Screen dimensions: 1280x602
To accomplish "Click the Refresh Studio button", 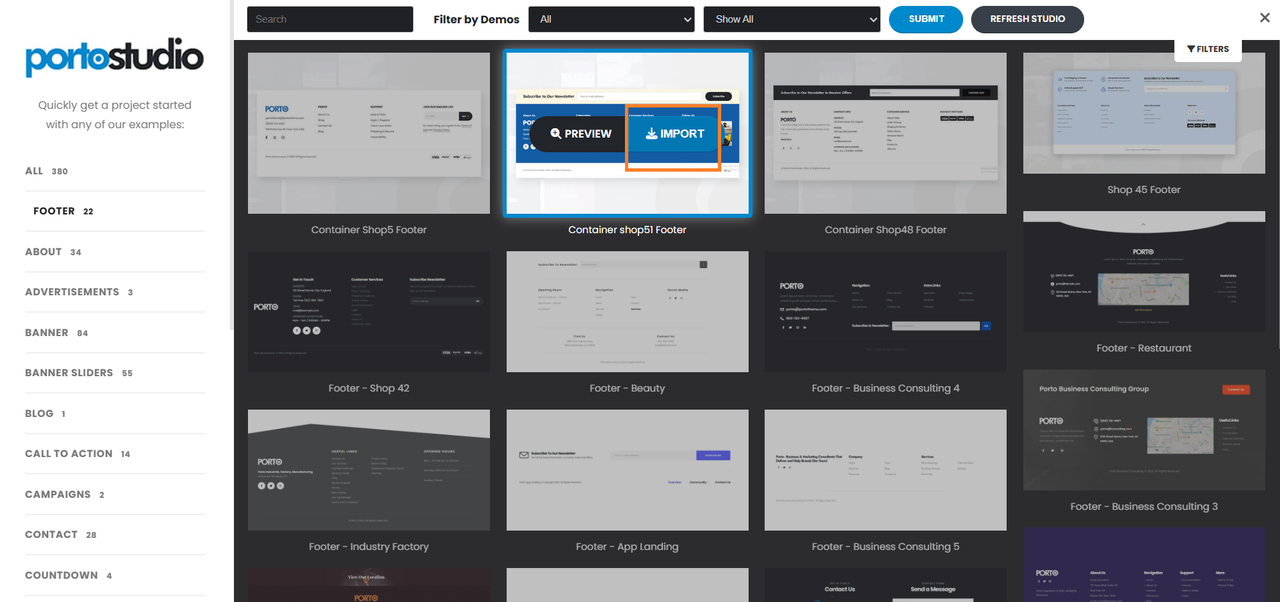I will point(1027,19).
